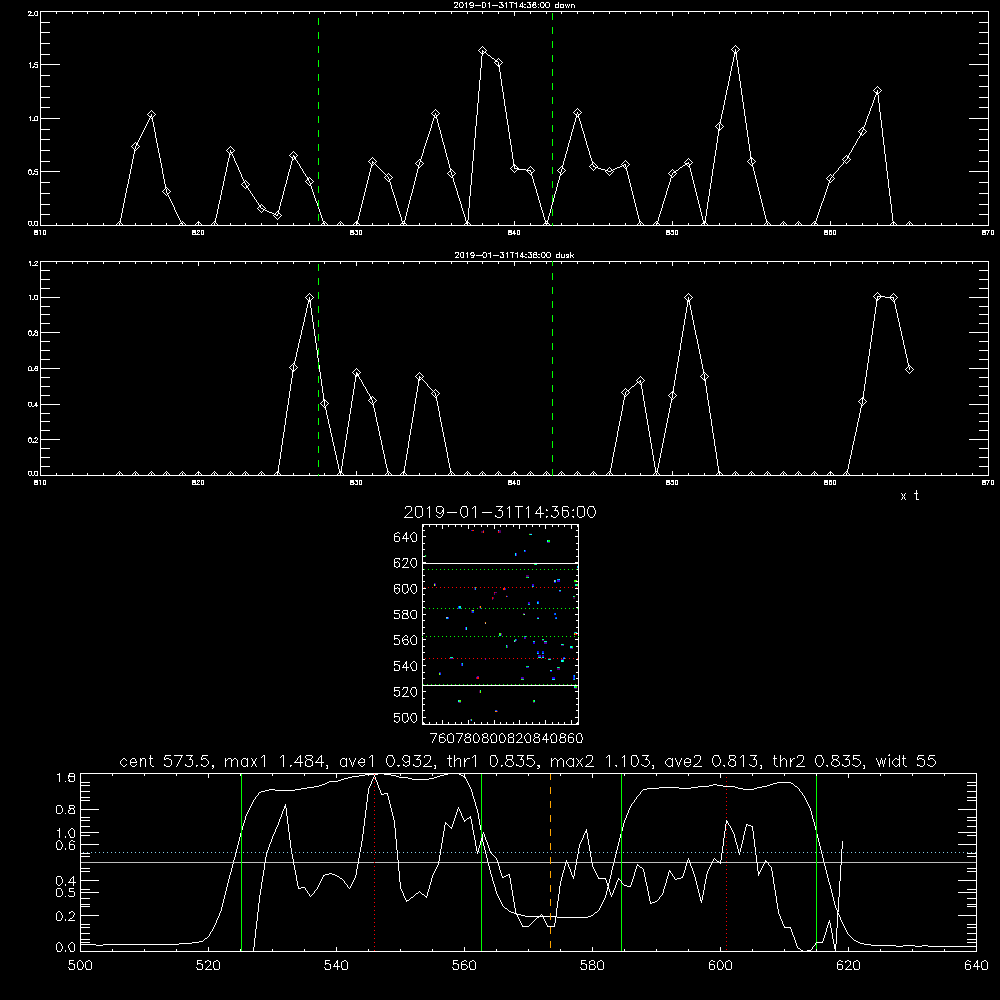The width and height of the screenshot is (1000, 1000).
Task: Click the dawn plot peak marker at x=863
Action: [878, 91]
